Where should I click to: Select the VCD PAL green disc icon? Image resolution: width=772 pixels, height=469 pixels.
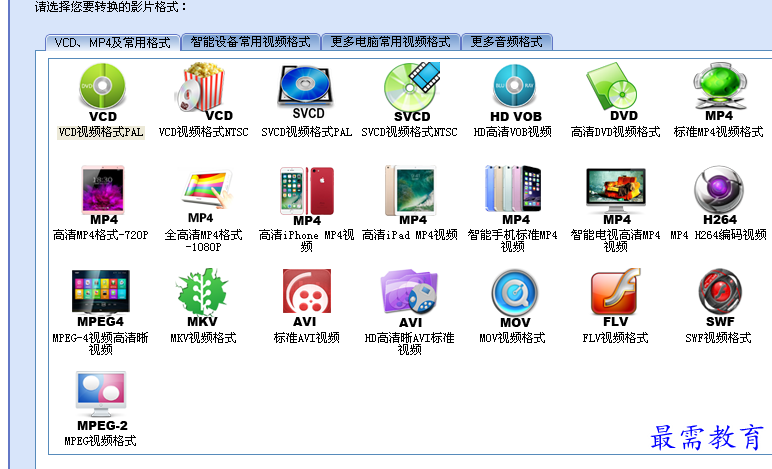pyautogui.click(x=102, y=93)
